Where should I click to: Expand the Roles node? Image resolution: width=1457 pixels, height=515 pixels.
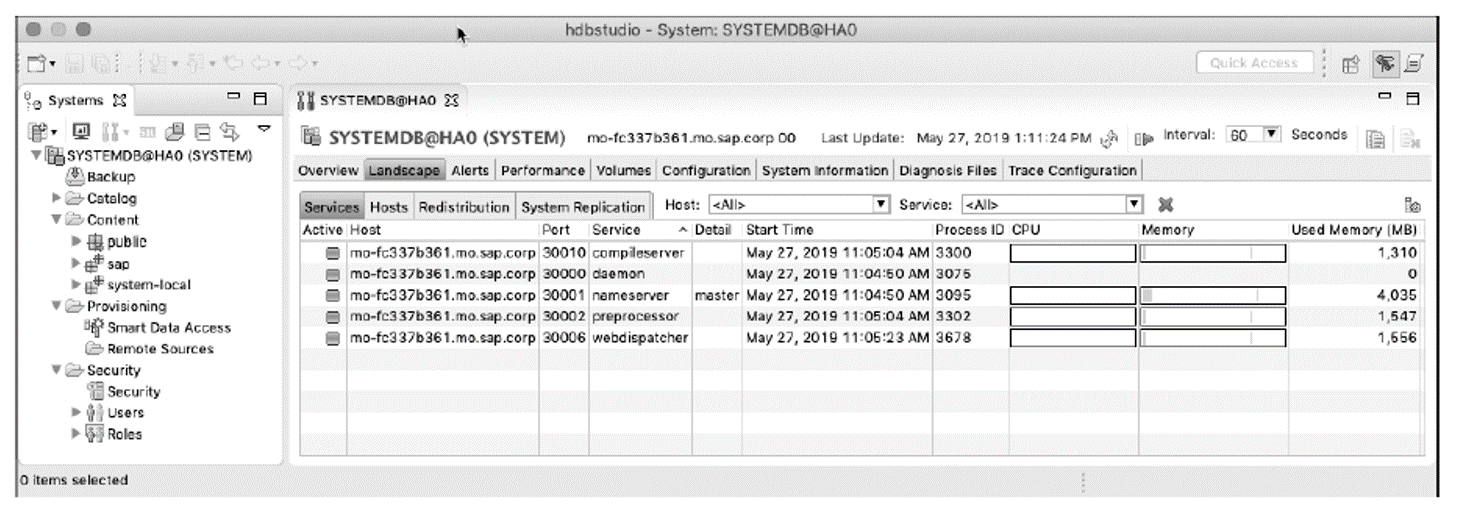click(76, 434)
